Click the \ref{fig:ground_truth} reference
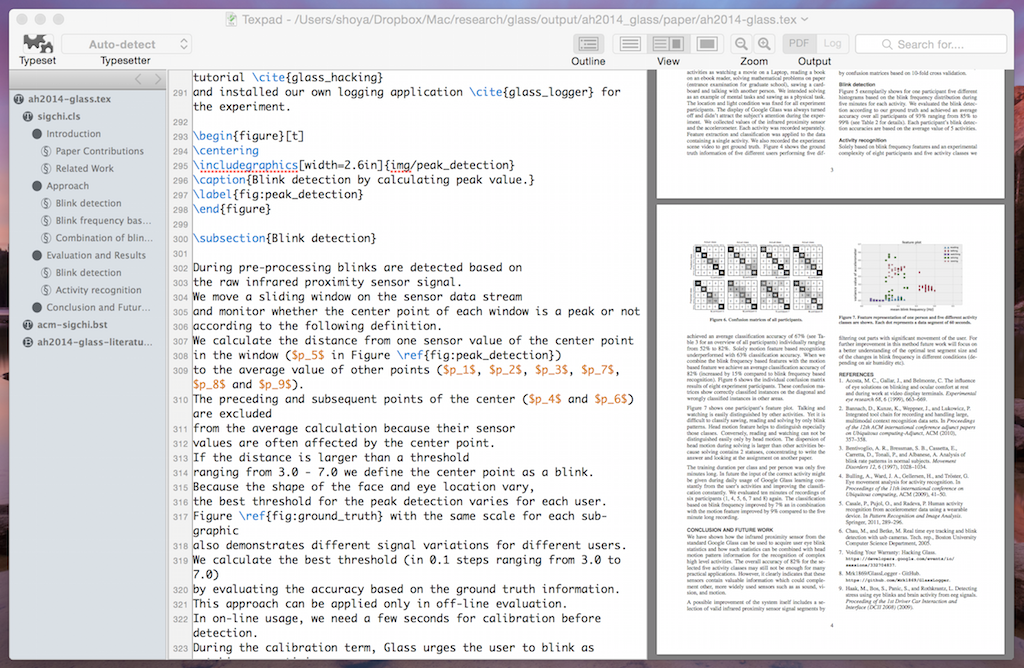 coord(311,516)
